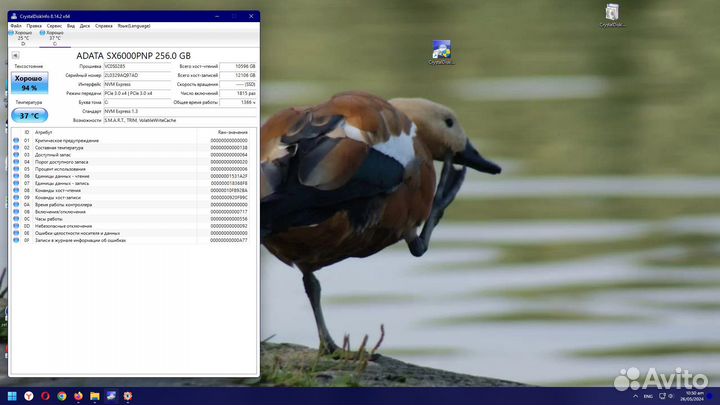This screenshot has height=405, width=720.
Task: Click the 37 °C temperature button
Action: pos(29,115)
